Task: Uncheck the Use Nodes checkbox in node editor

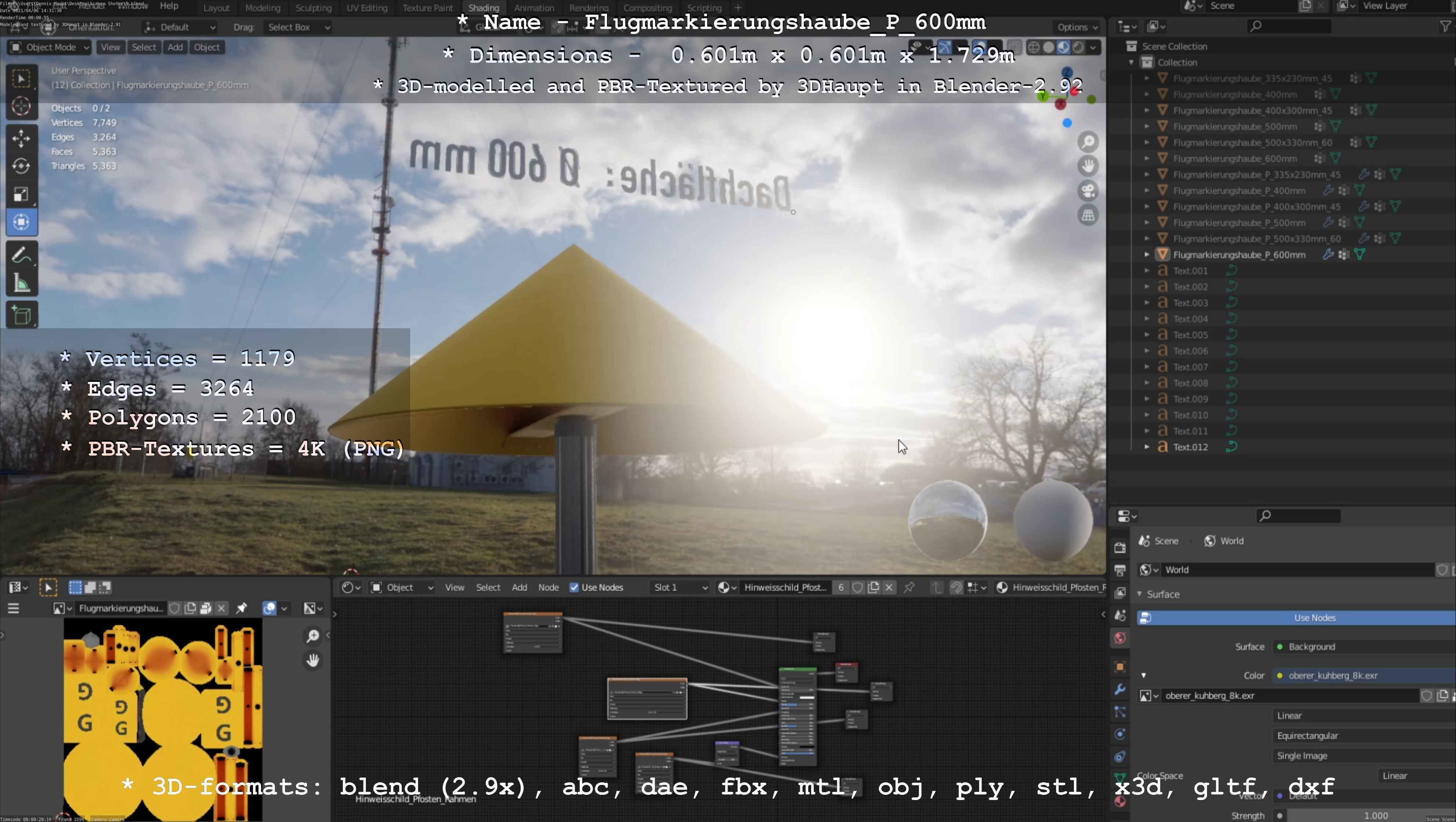Action: (x=574, y=587)
